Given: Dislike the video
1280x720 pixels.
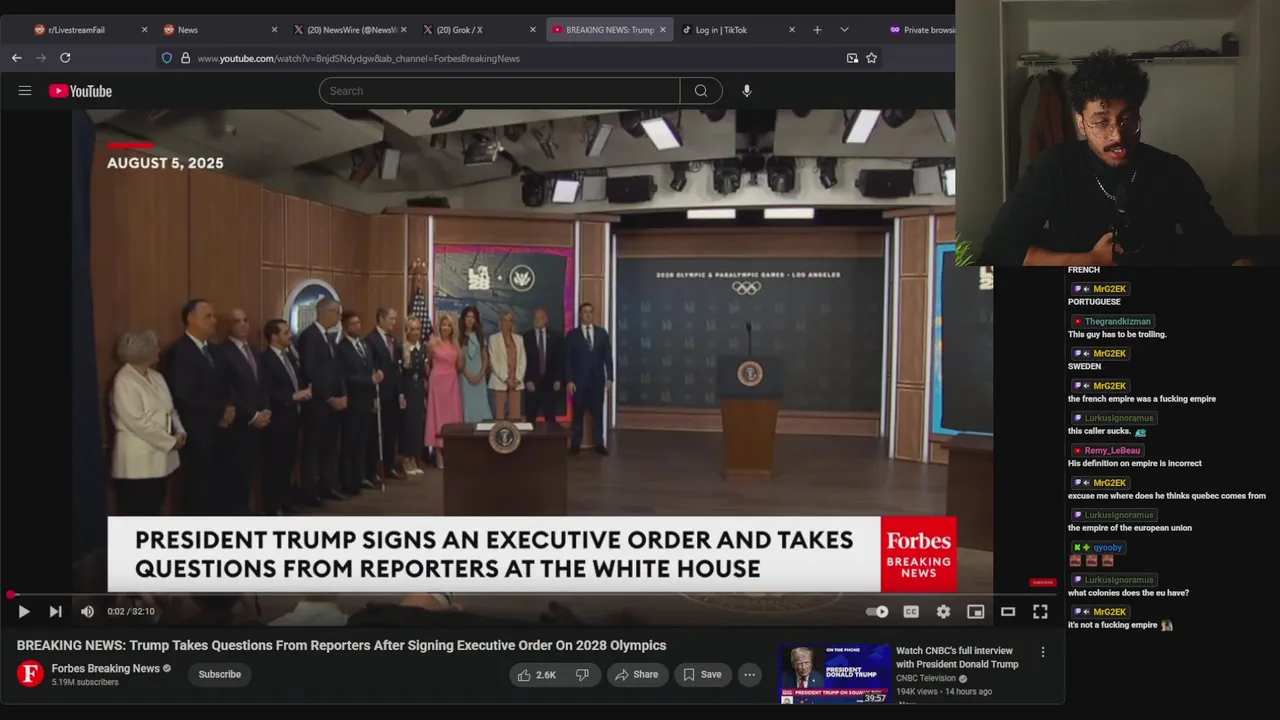Looking at the screenshot, I should (582, 675).
